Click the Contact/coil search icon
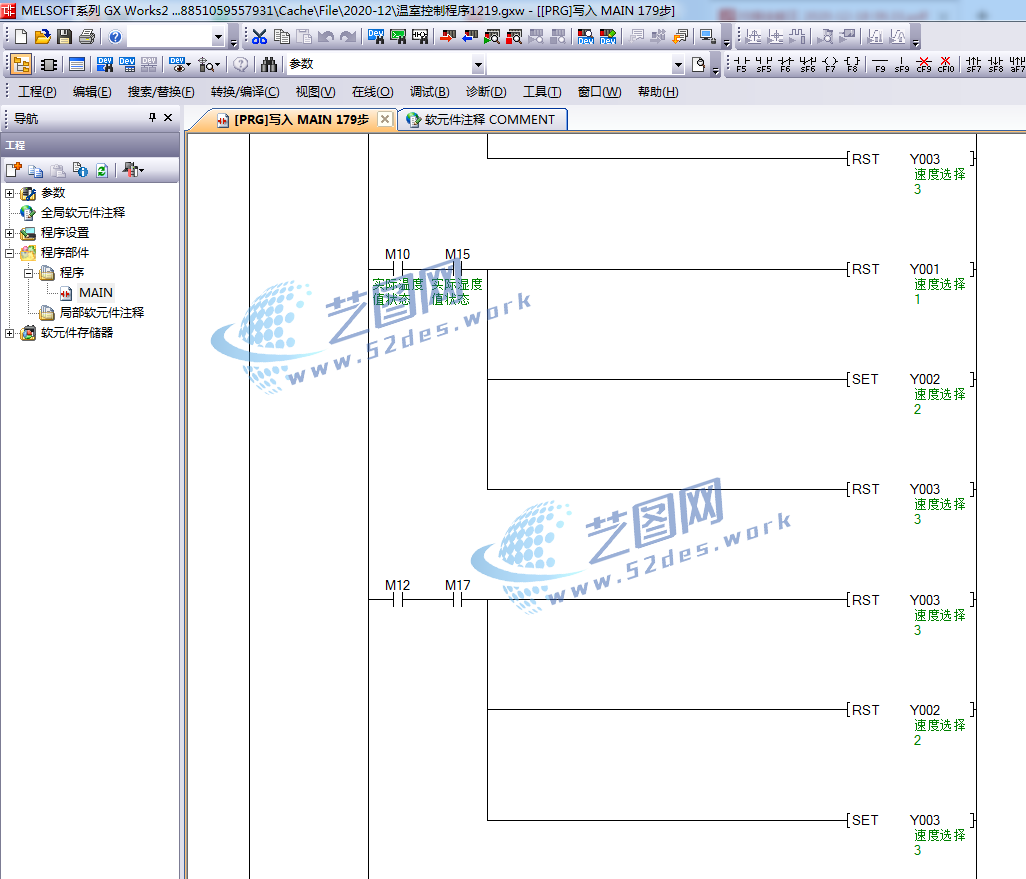 (420, 37)
